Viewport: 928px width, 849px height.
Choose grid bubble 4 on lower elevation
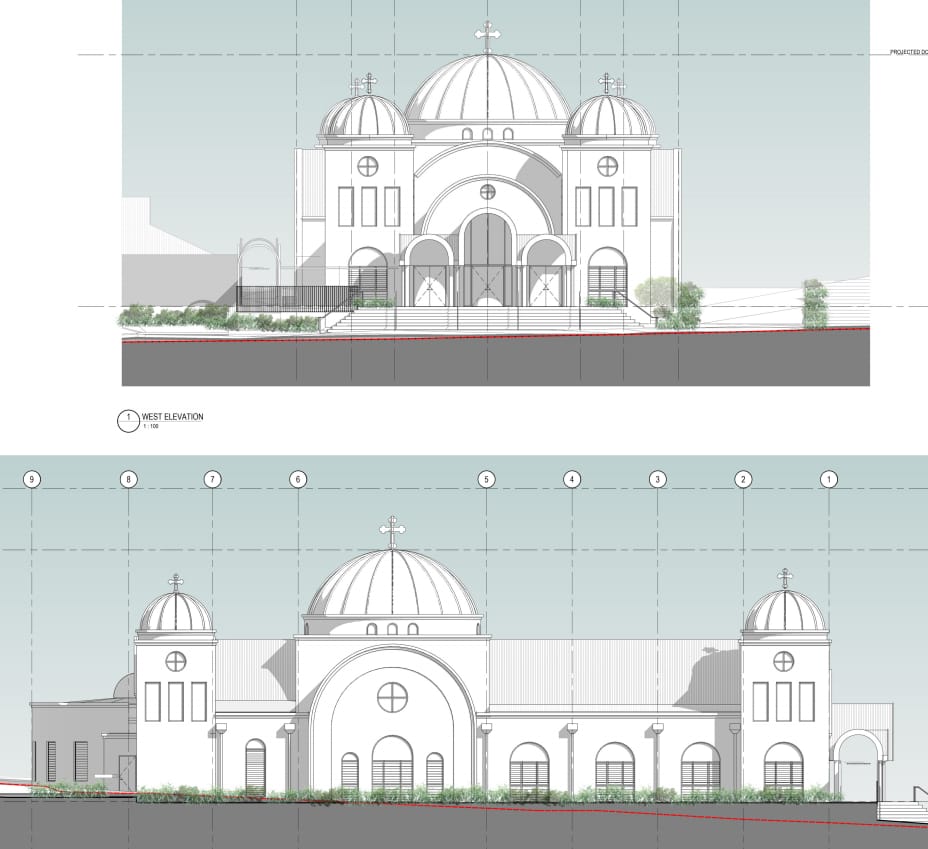[572, 479]
